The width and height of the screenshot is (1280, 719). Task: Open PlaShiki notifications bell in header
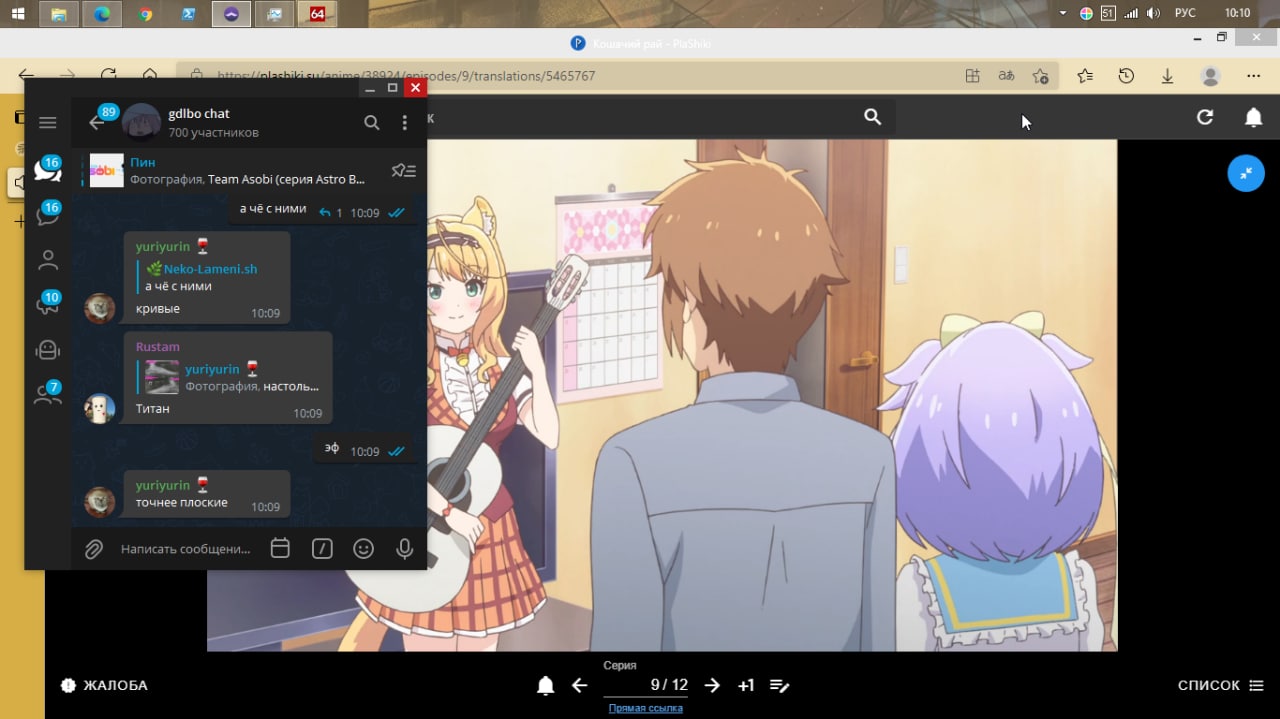point(1253,117)
